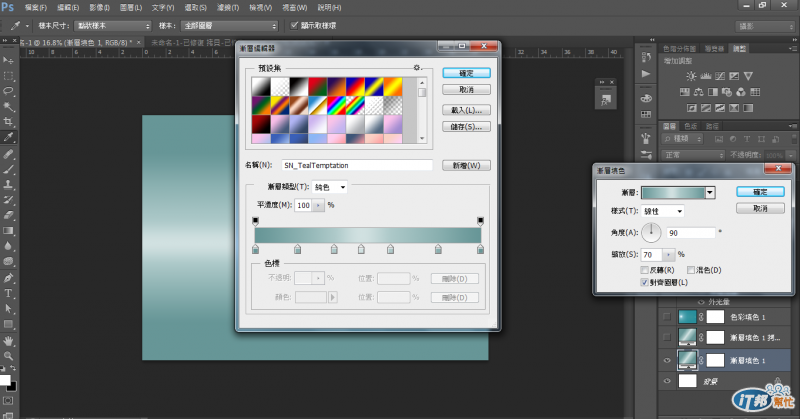This screenshot has width=800, height=419.
Task: Toggle the layer filter on/off switch
Action: pos(794,139)
